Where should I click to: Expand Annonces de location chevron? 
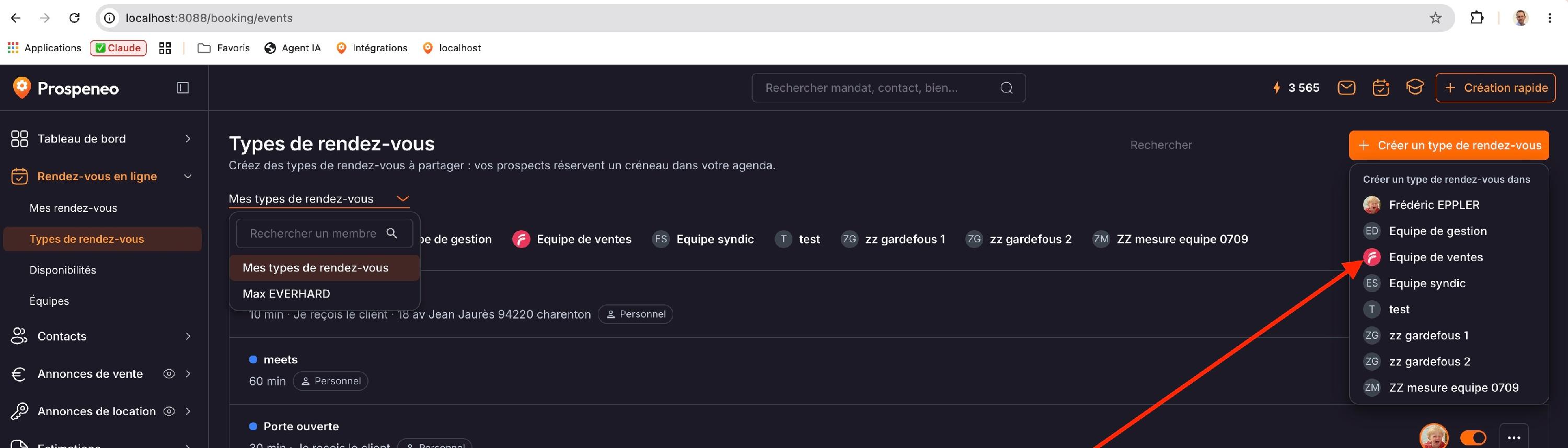click(x=188, y=411)
